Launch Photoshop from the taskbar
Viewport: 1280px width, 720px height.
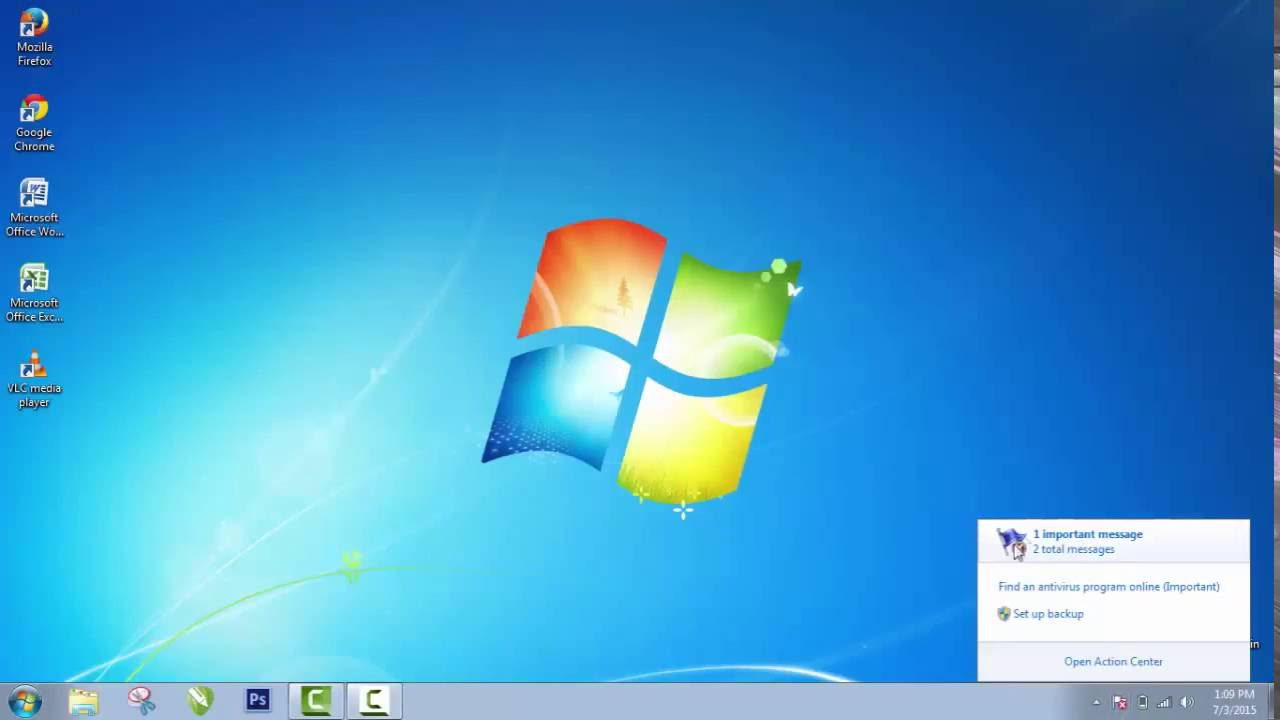258,701
